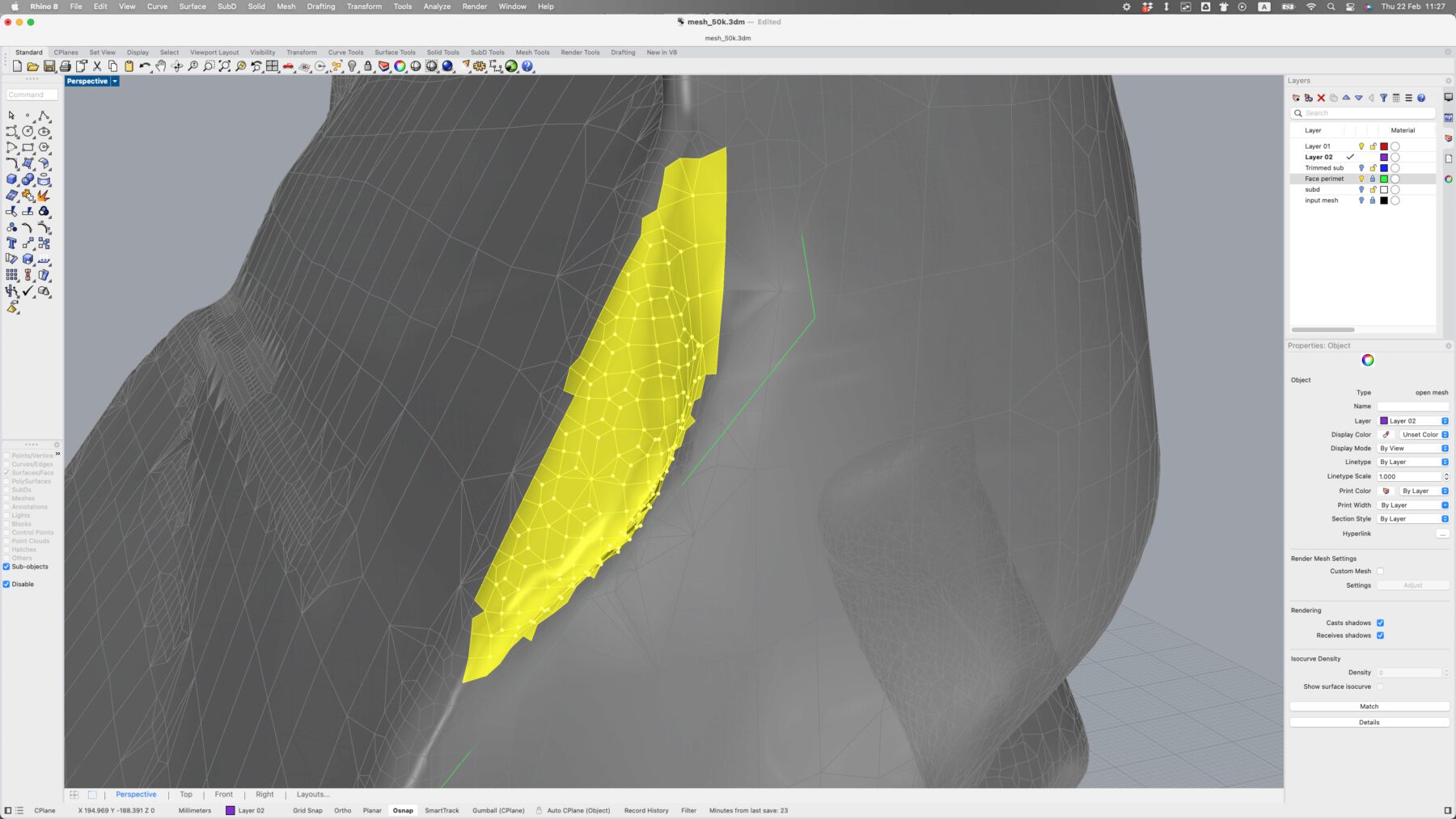Click the Match button in Properties
Viewport: 1456px width, 819px height.
[x=1369, y=707]
